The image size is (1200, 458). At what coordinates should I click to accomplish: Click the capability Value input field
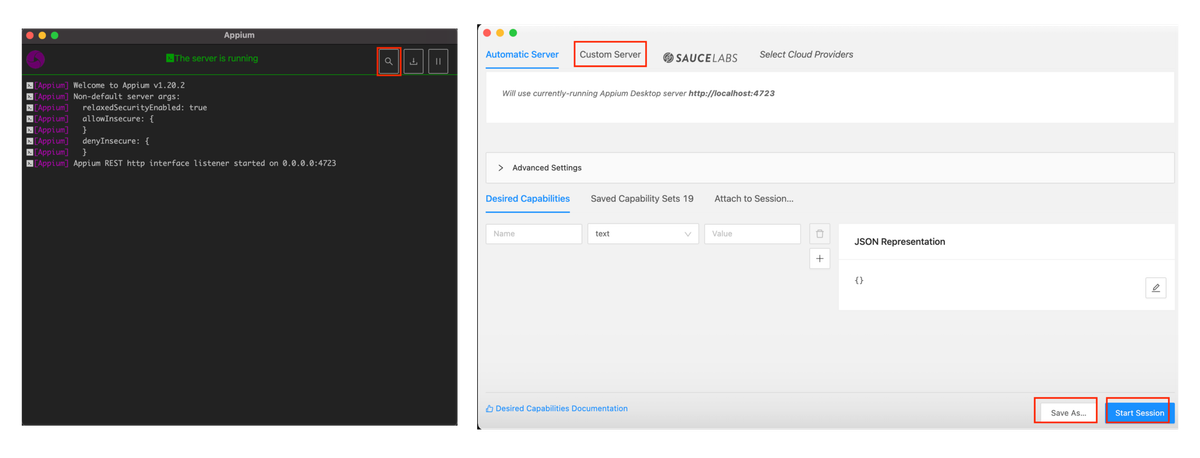[x=752, y=234]
